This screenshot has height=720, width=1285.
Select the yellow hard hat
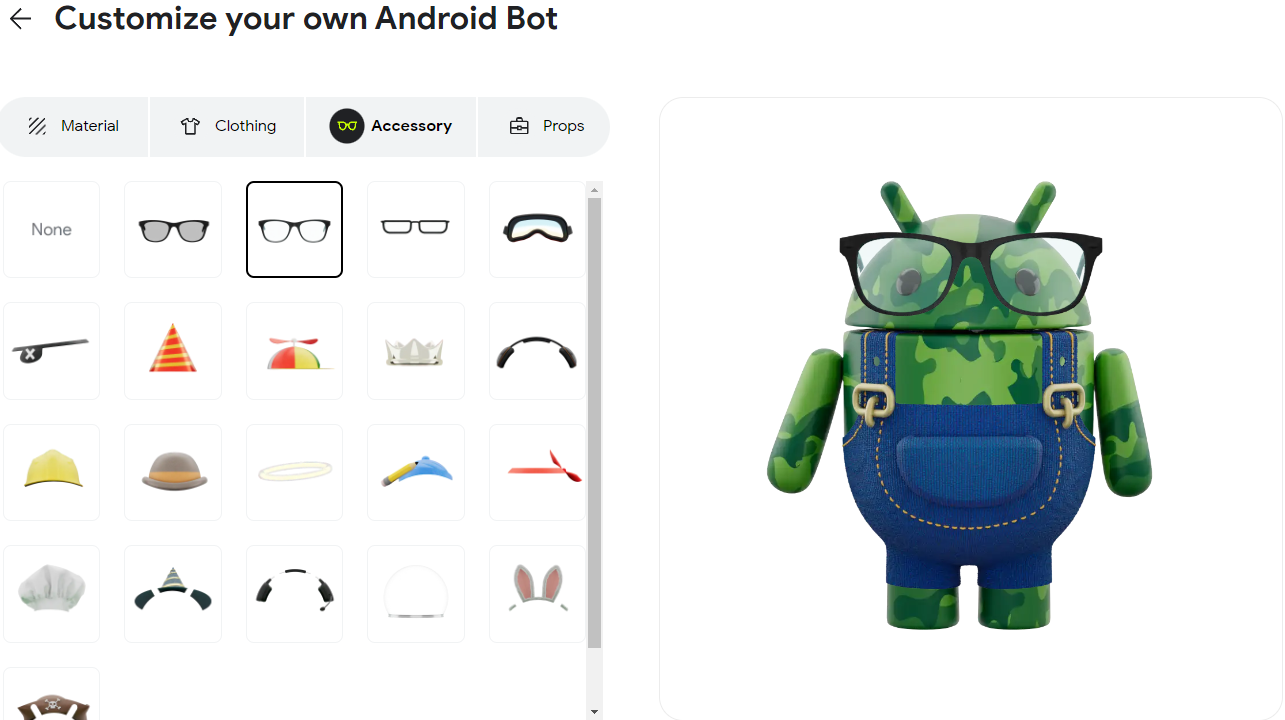pos(51,472)
